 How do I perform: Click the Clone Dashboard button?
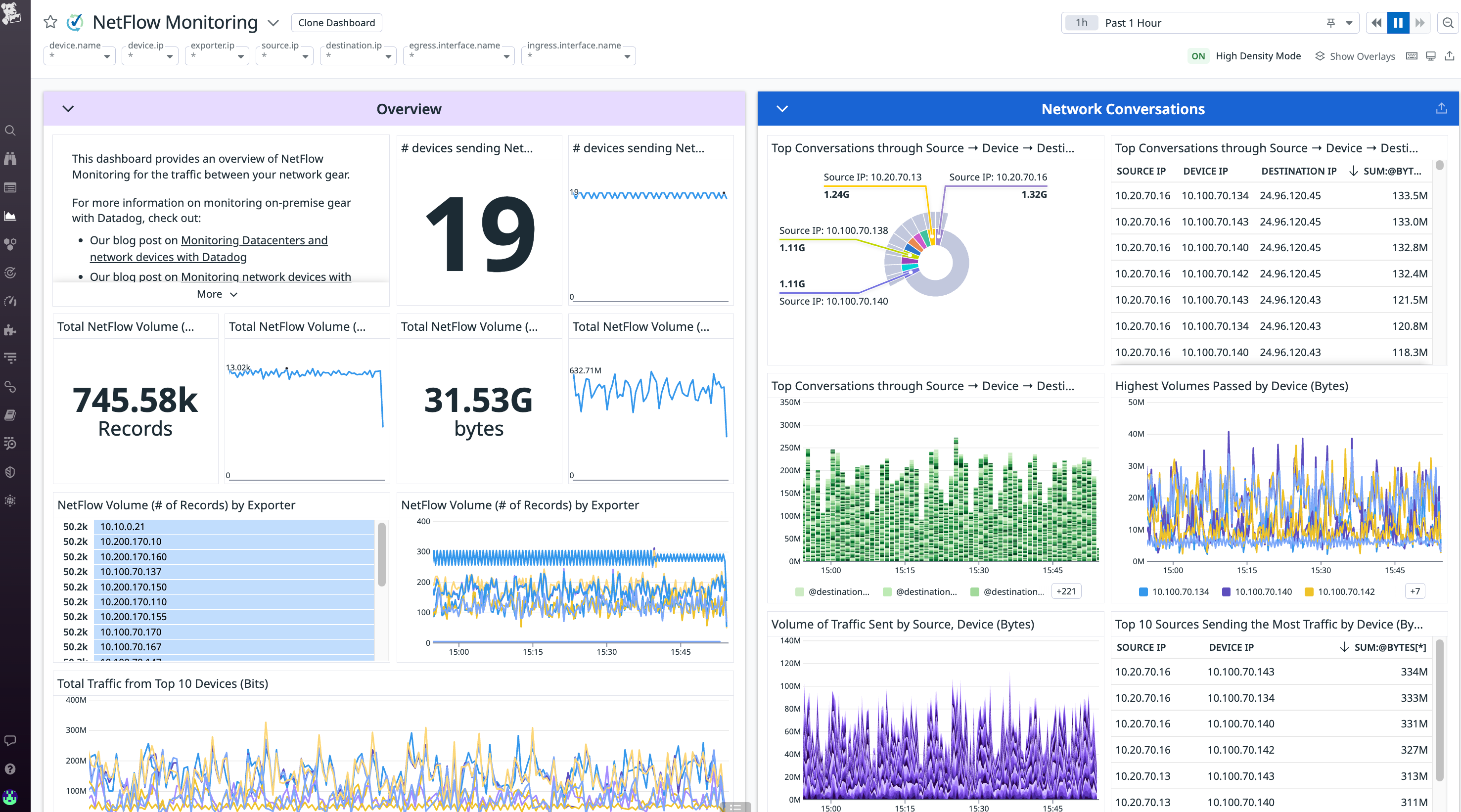pos(336,23)
